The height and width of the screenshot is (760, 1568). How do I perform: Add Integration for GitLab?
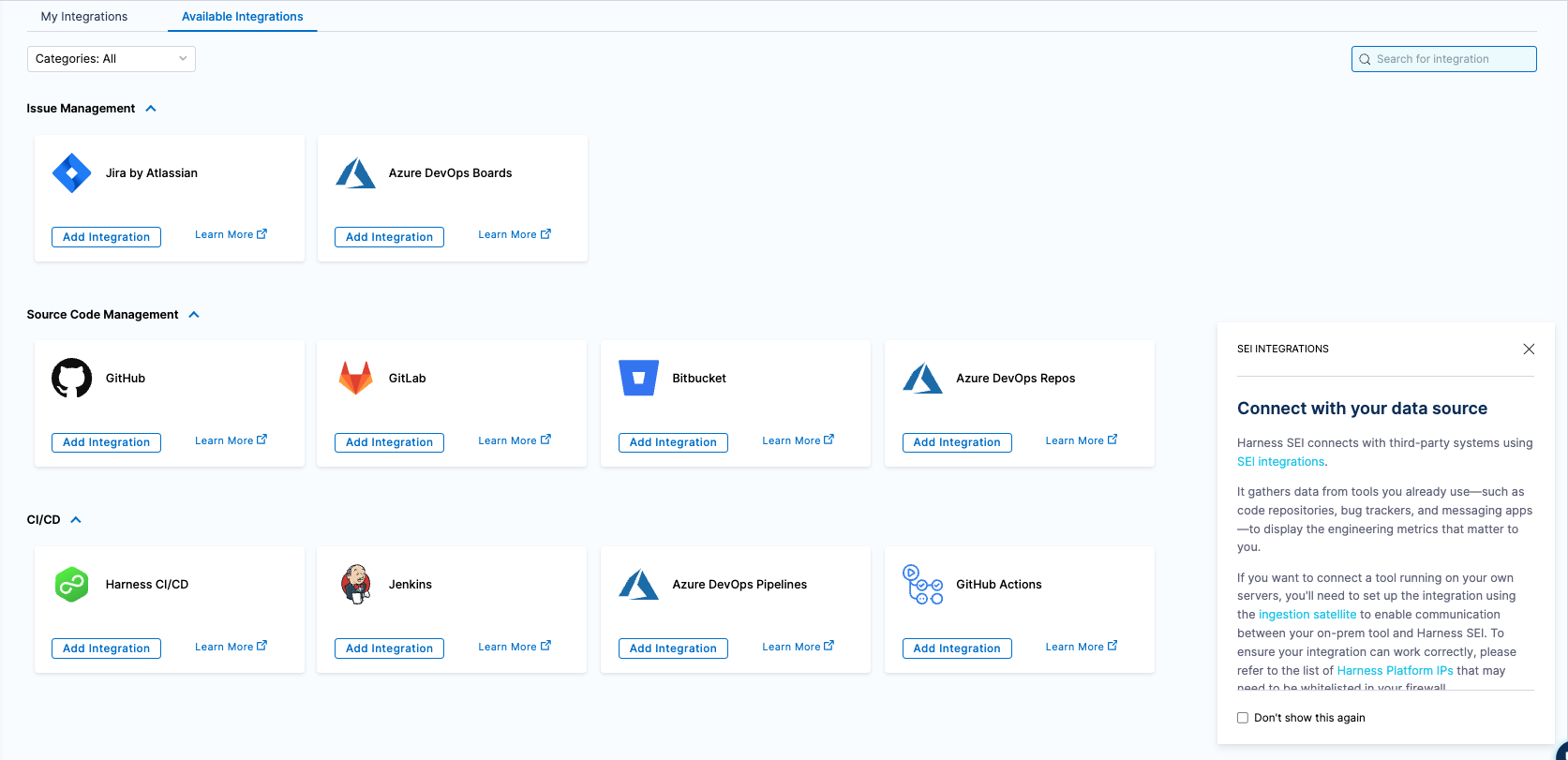click(x=389, y=442)
